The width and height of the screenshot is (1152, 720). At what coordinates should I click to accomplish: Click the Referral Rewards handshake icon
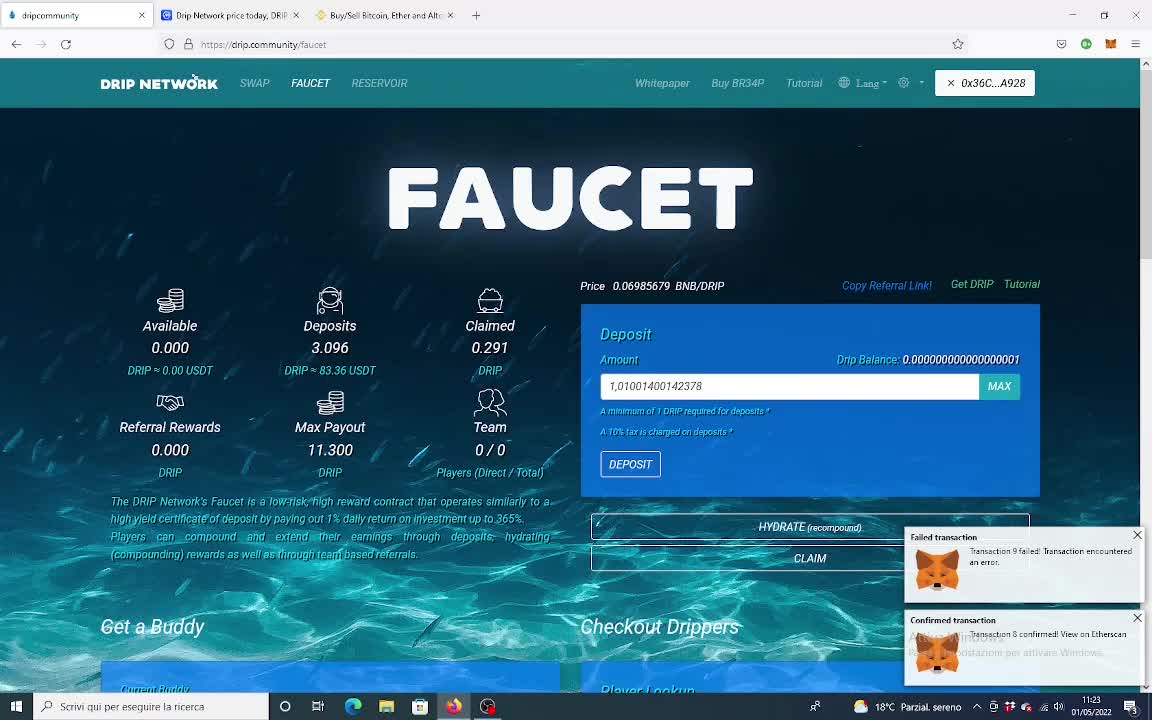tap(170, 403)
